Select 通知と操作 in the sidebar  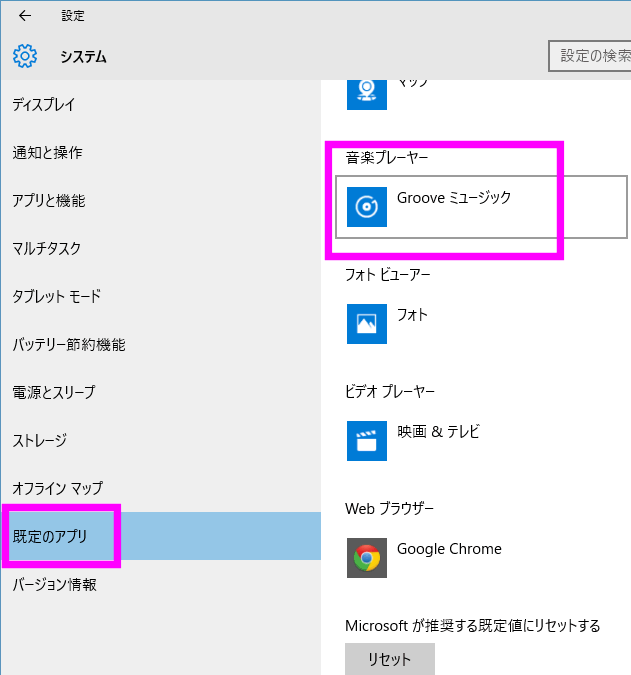click(47, 153)
